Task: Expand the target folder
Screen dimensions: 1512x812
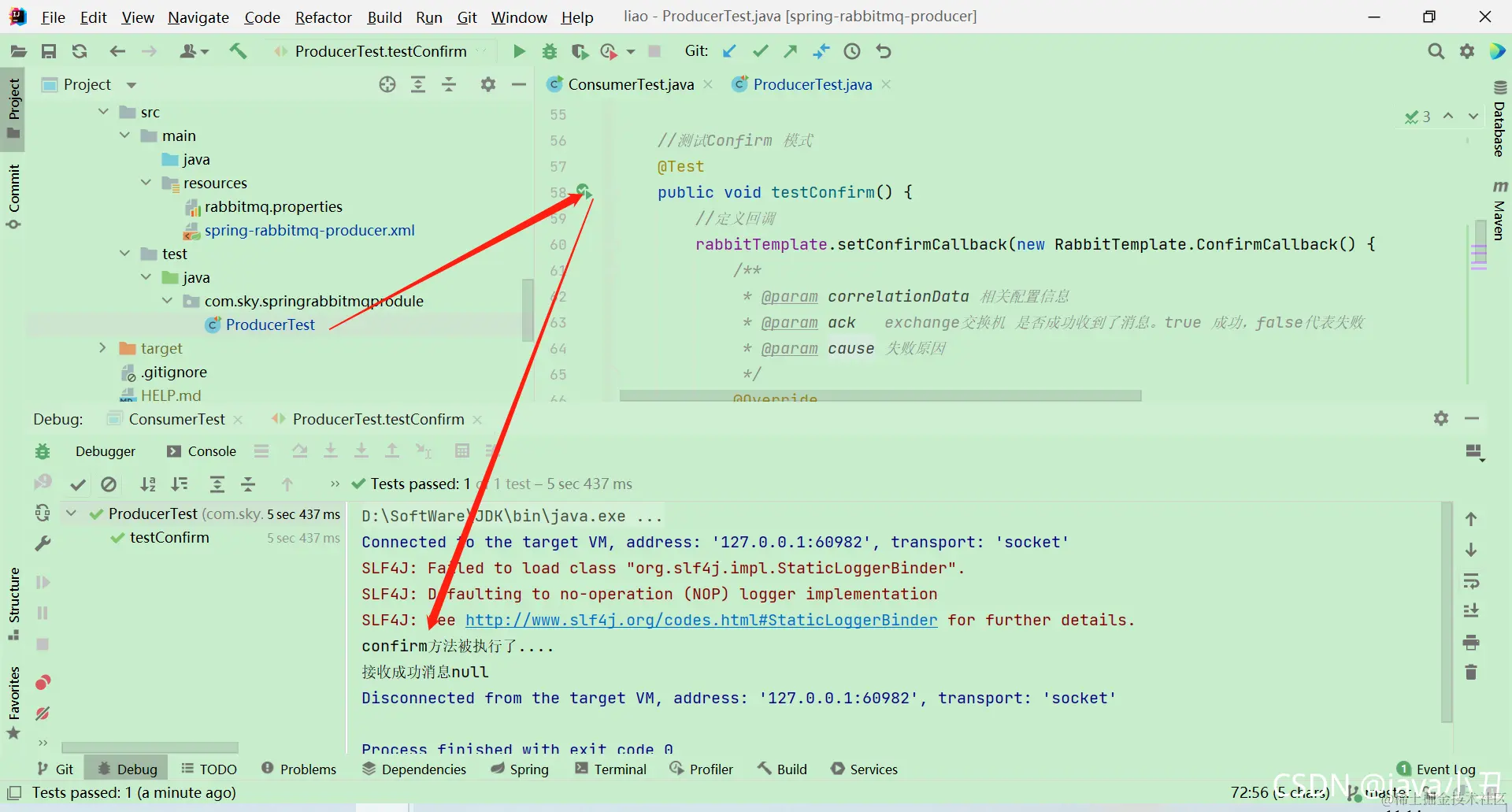Action: pos(102,348)
